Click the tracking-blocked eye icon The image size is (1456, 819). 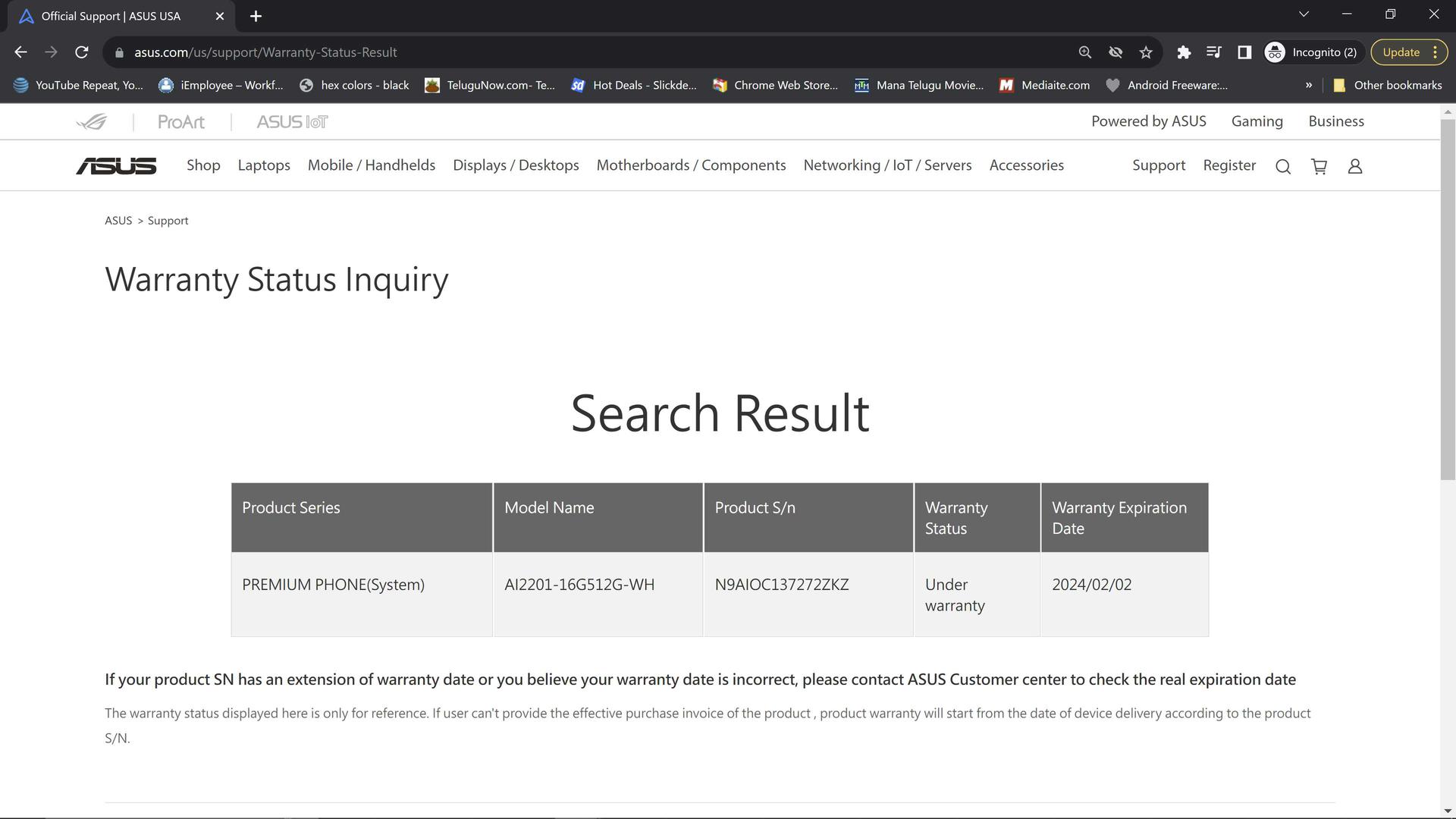1116,52
